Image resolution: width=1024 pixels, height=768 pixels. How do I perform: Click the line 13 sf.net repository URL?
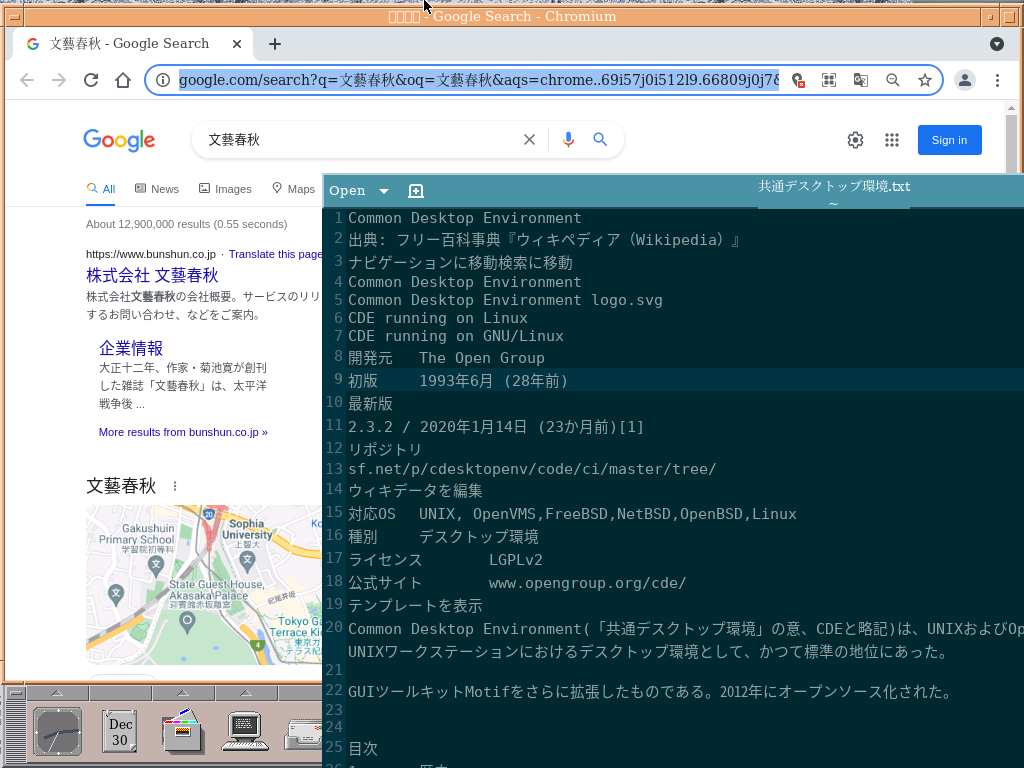click(x=532, y=469)
